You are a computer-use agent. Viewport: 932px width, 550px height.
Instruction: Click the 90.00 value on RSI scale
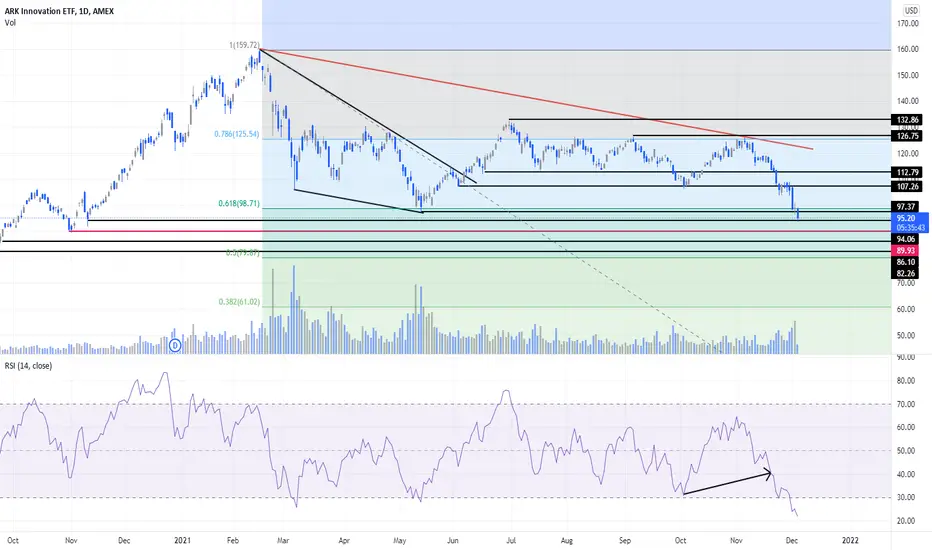906,357
